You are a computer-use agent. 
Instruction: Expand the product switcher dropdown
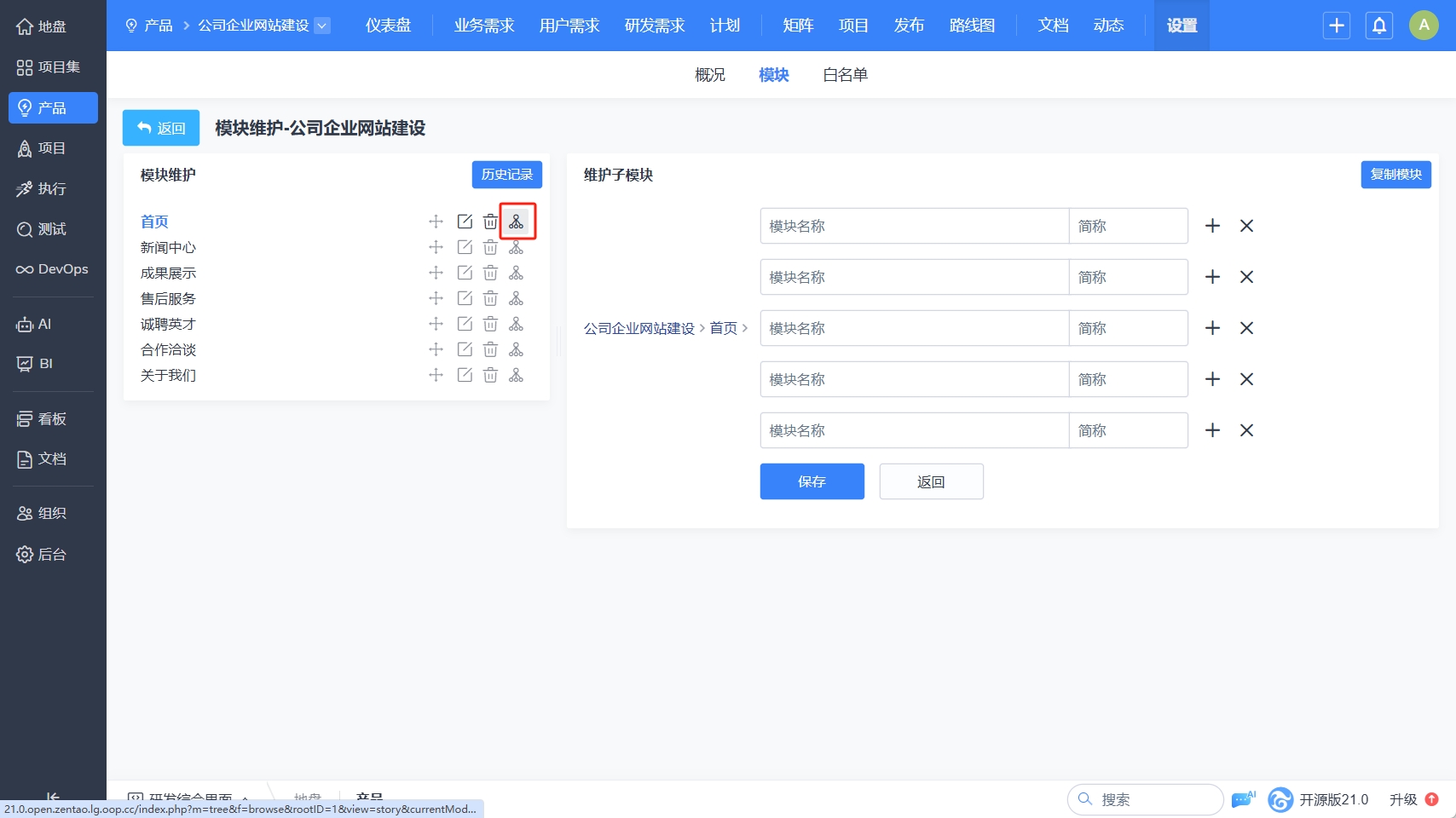click(x=322, y=26)
